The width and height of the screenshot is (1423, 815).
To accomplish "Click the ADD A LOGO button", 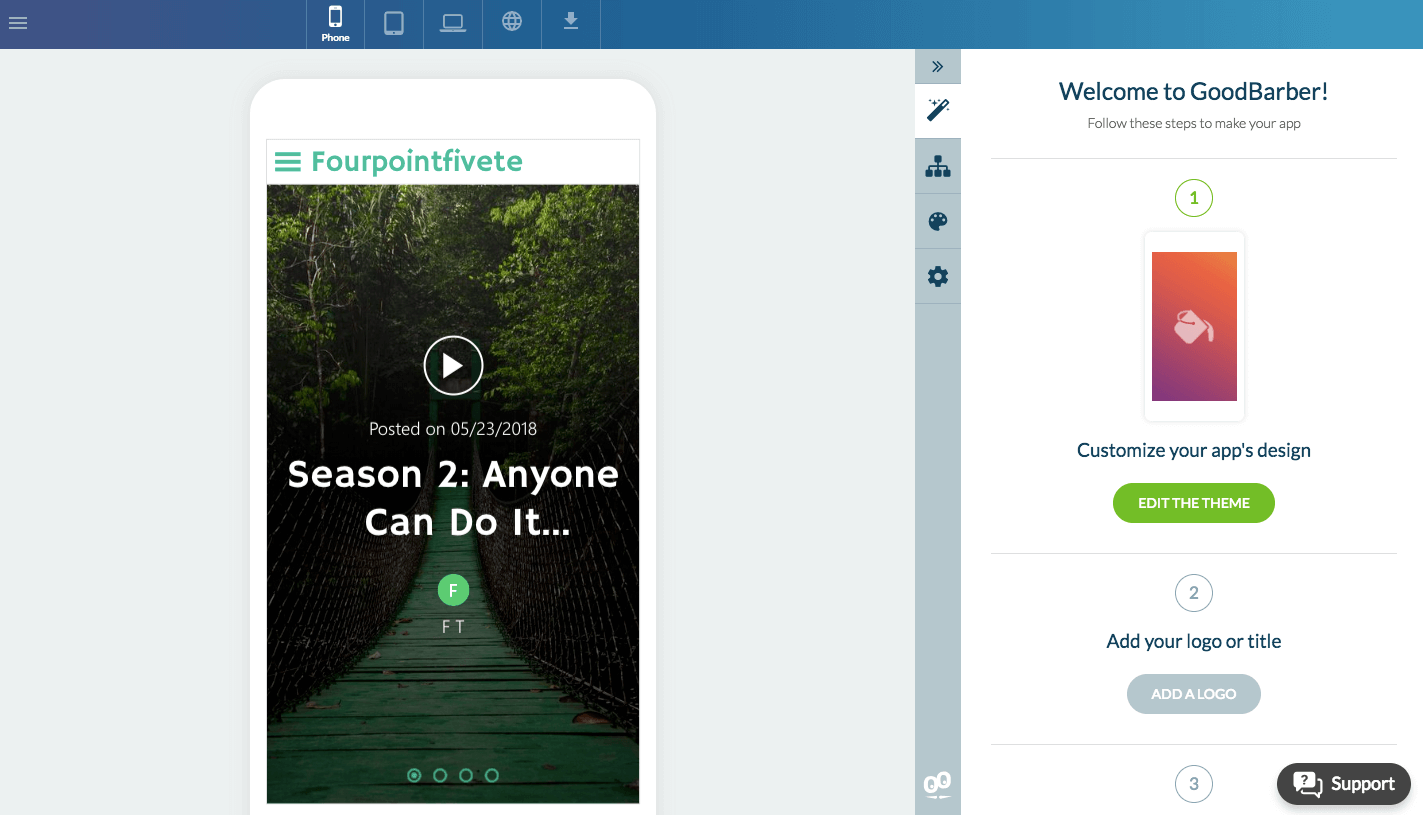I will [1194, 694].
